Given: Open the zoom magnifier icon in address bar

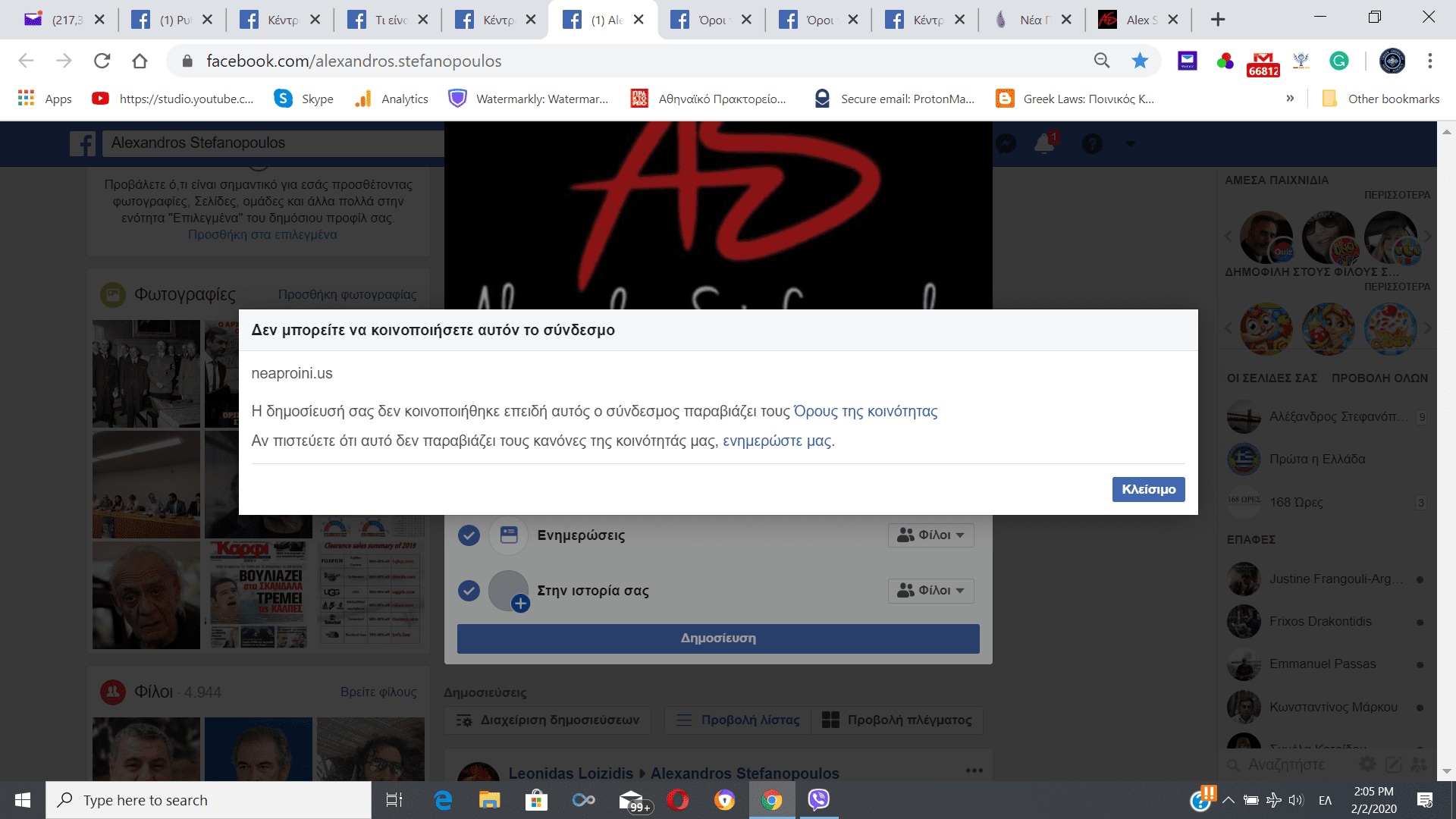Looking at the screenshot, I should [1102, 61].
